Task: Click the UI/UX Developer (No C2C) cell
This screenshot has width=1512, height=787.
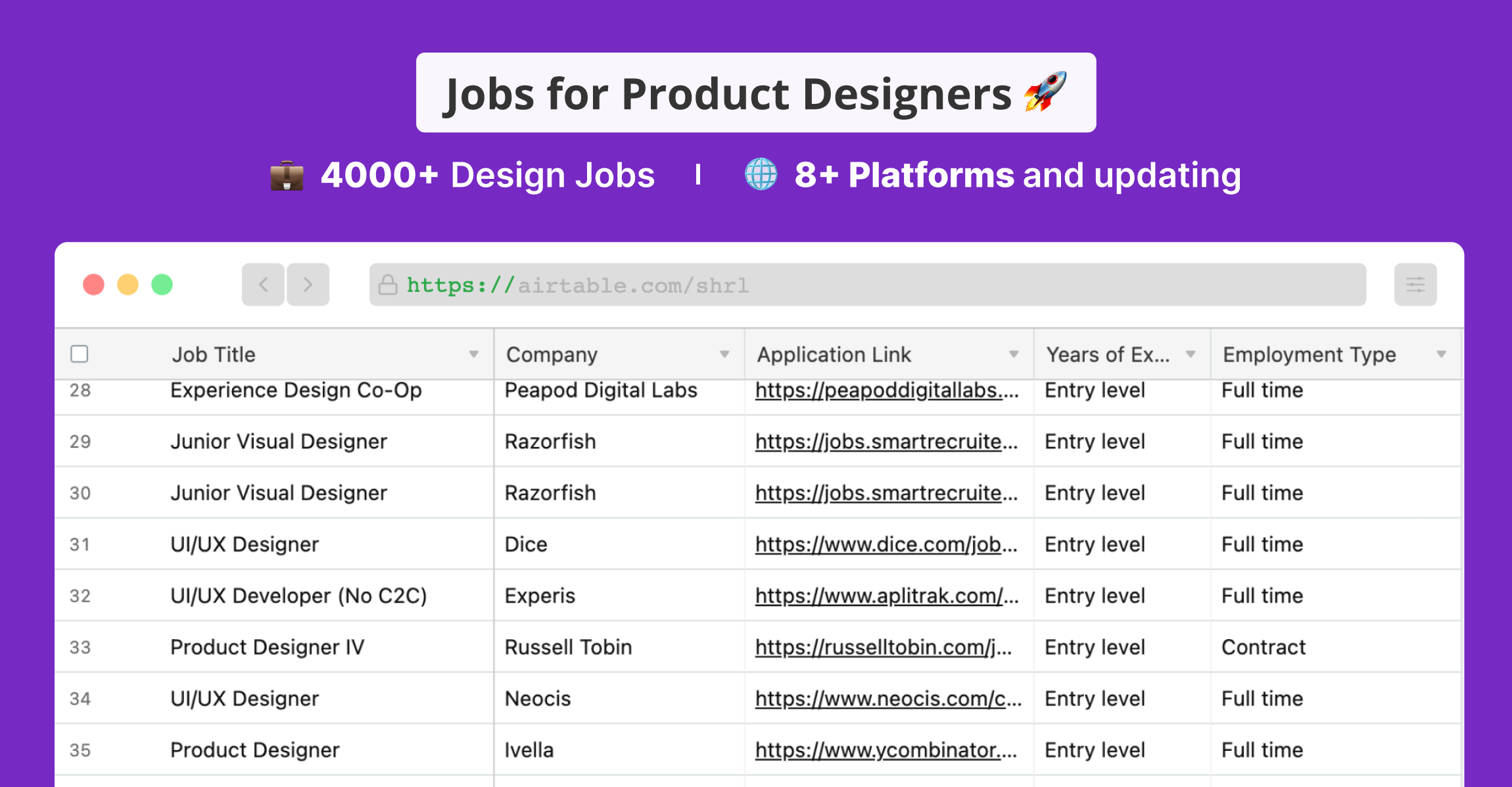Action: click(298, 596)
